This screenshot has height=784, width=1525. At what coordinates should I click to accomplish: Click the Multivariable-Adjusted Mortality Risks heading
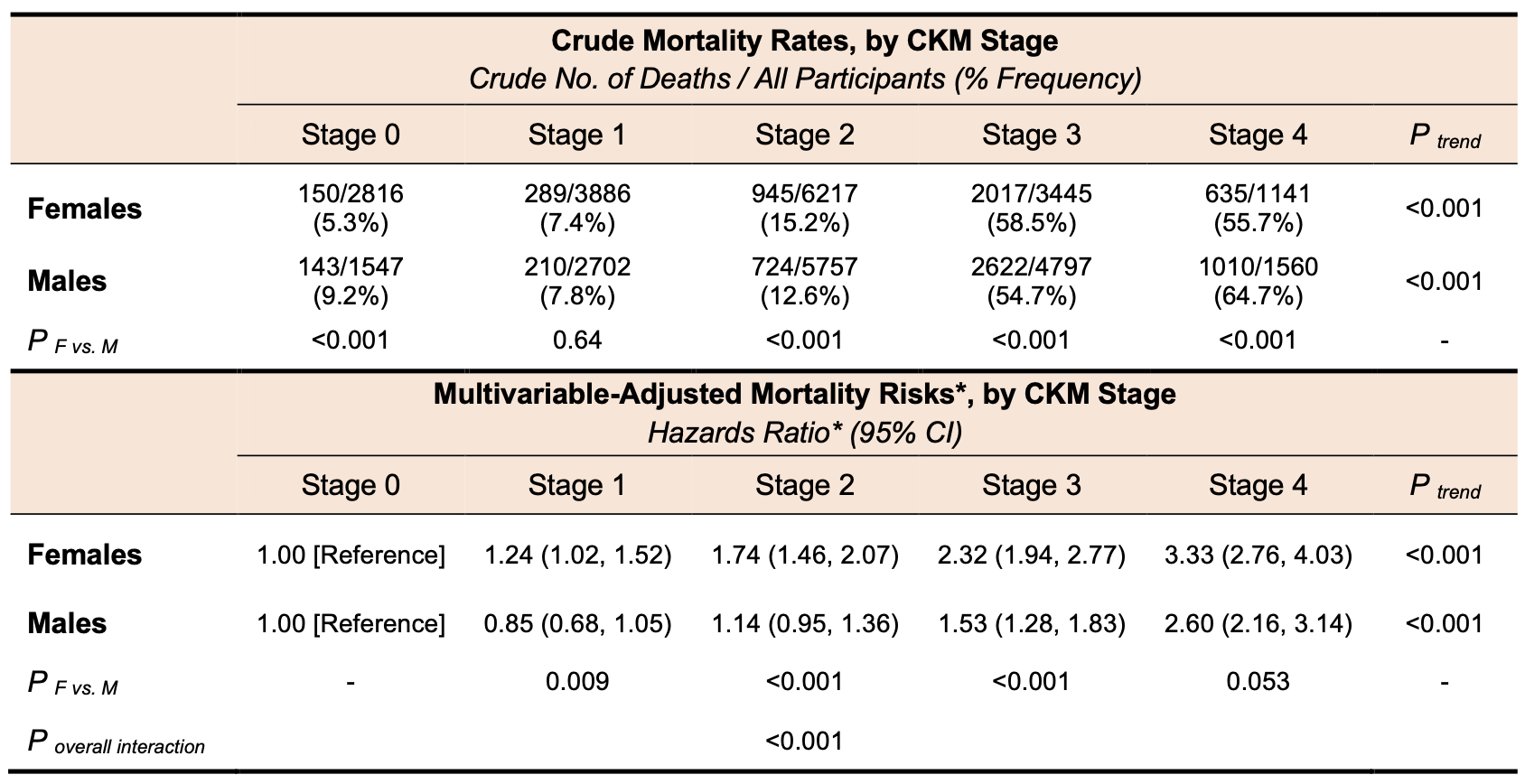click(x=804, y=394)
